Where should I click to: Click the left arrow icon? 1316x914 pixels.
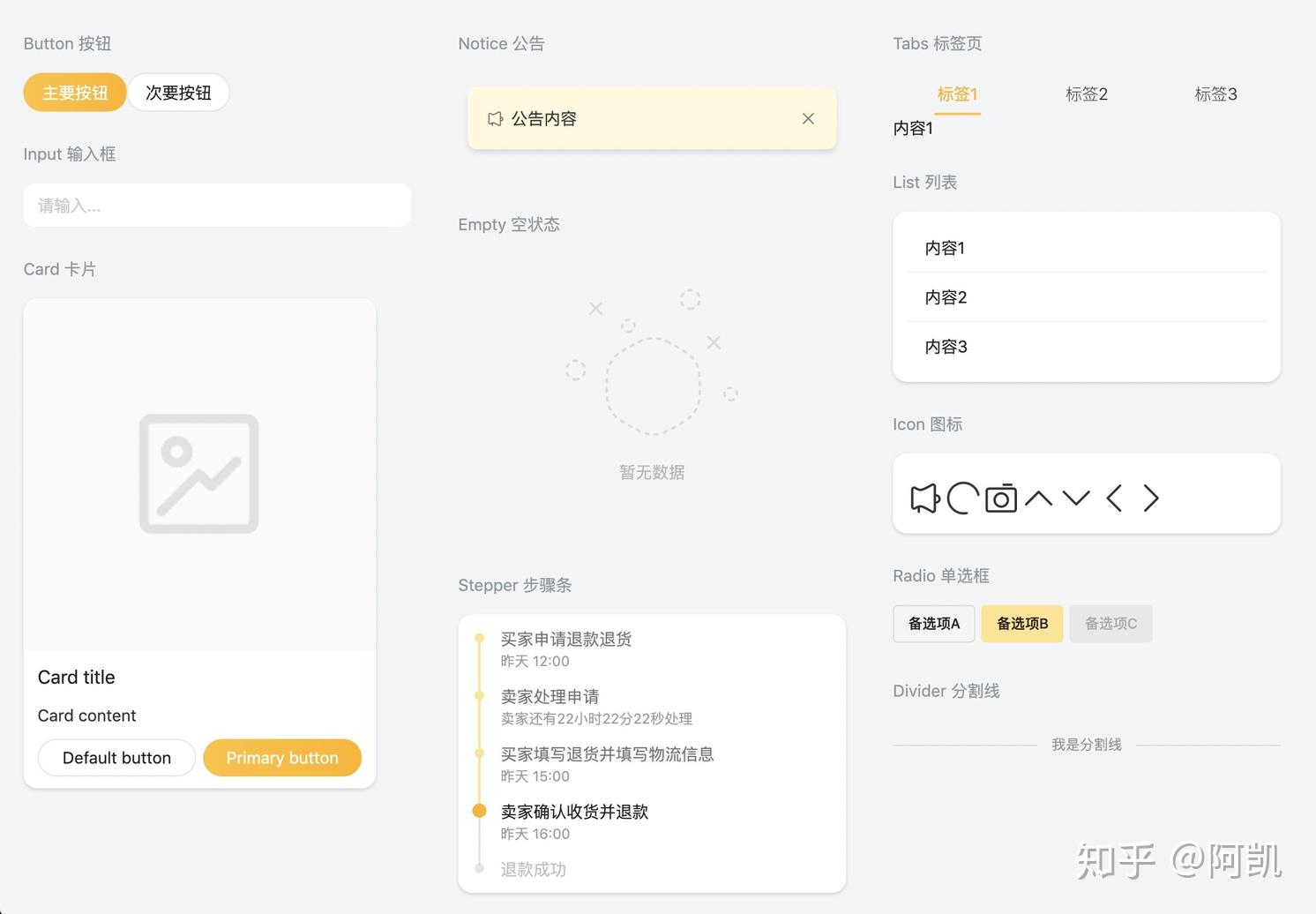(1112, 498)
